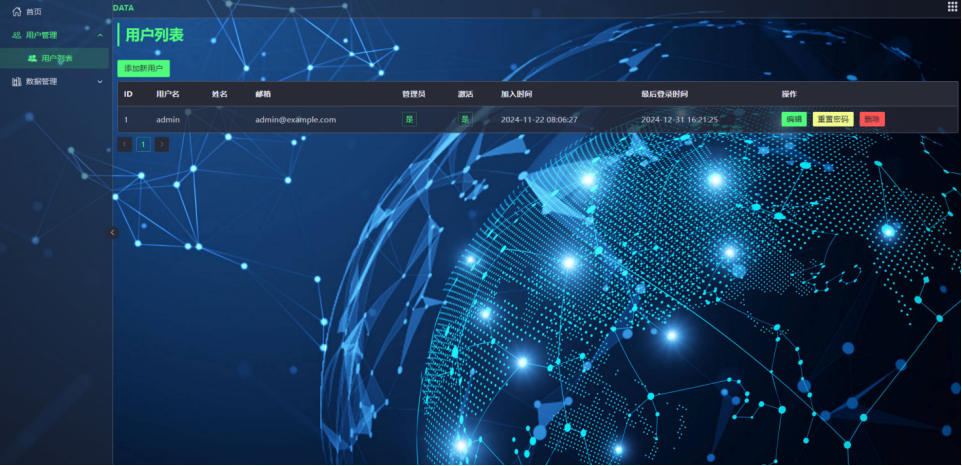Click the users icon beside 用户管理
962x466 pixels.
coord(17,36)
